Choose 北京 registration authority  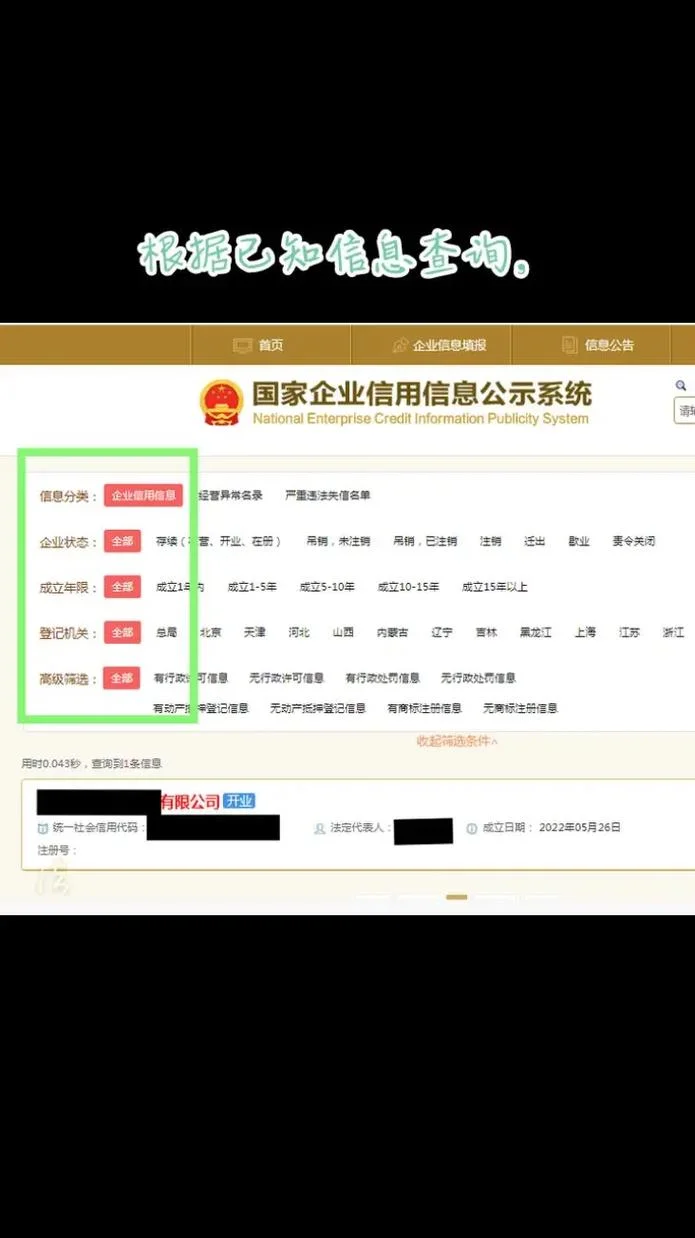[210, 633]
